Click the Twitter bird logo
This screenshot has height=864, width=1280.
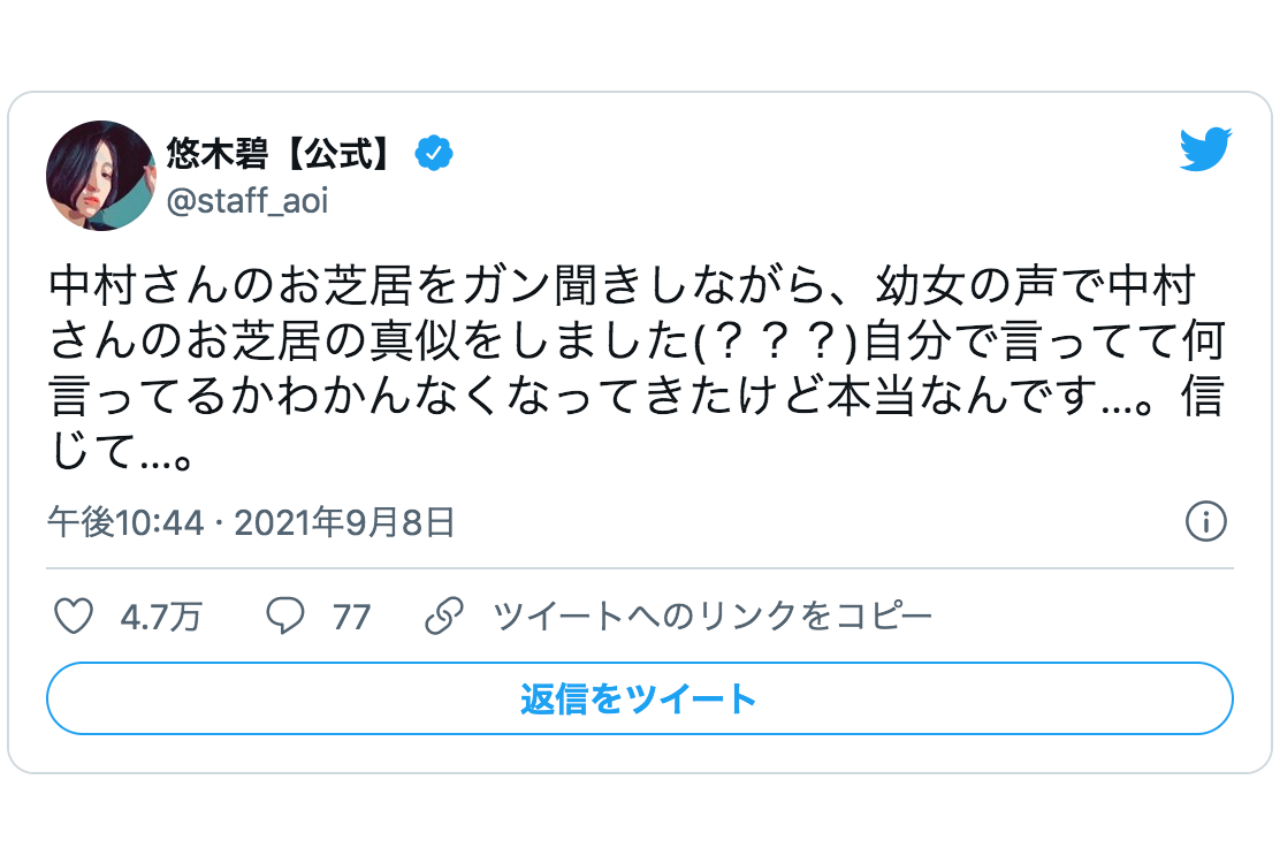[x=1205, y=151]
